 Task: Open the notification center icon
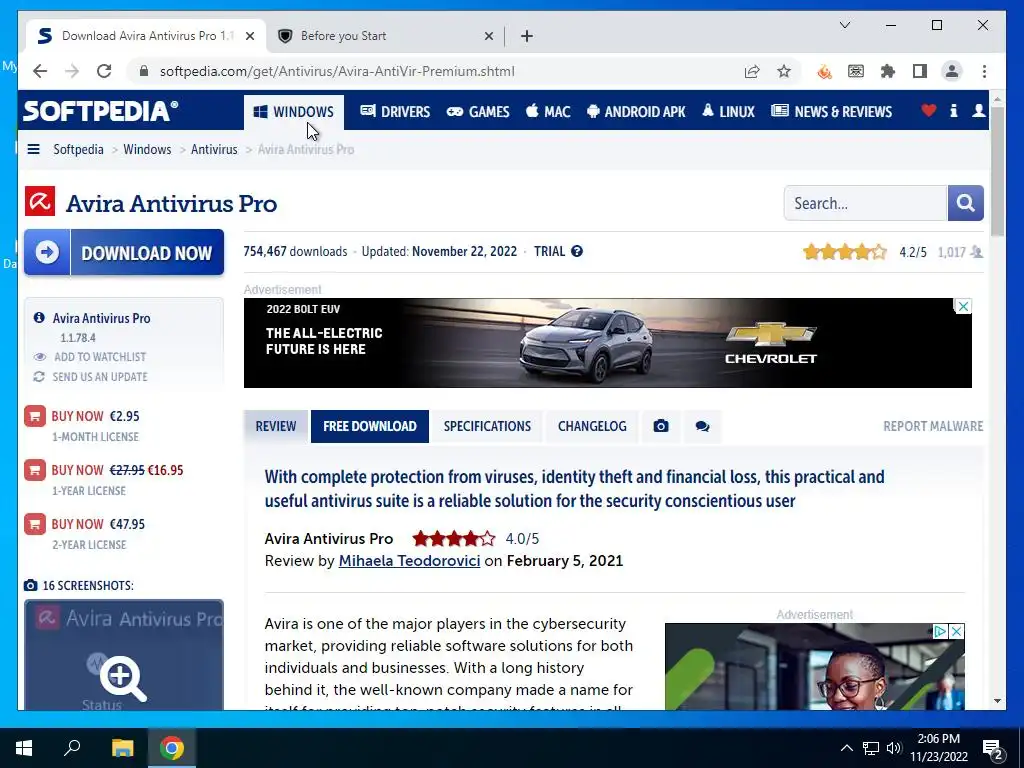point(992,748)
